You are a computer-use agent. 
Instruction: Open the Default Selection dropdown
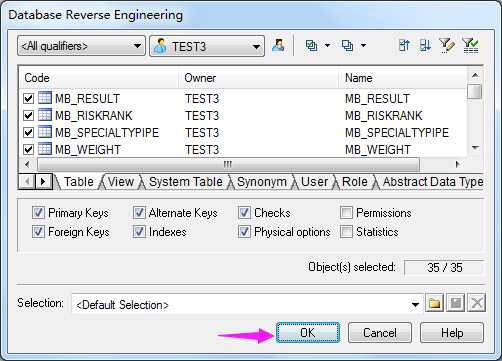415,304
